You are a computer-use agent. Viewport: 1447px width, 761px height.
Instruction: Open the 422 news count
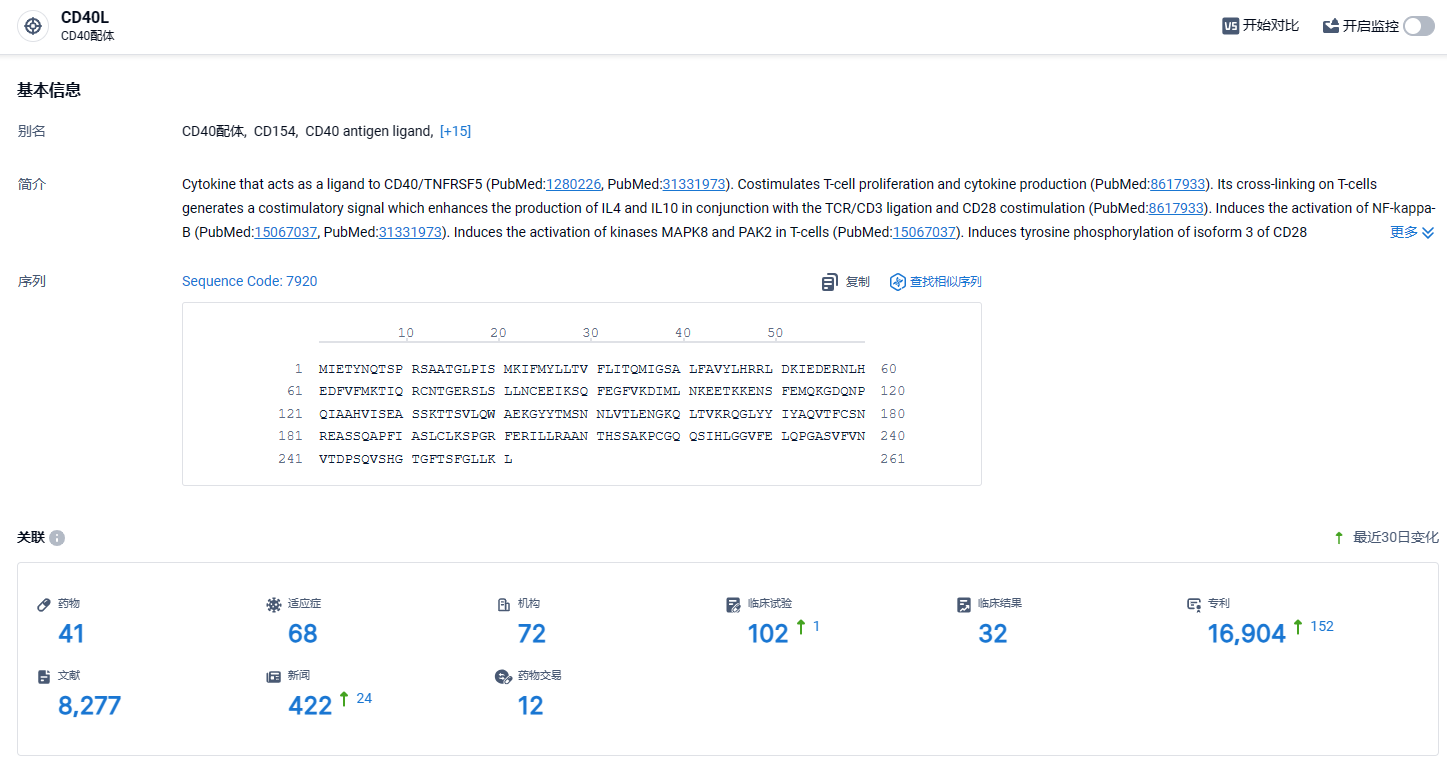coord(310,705)
